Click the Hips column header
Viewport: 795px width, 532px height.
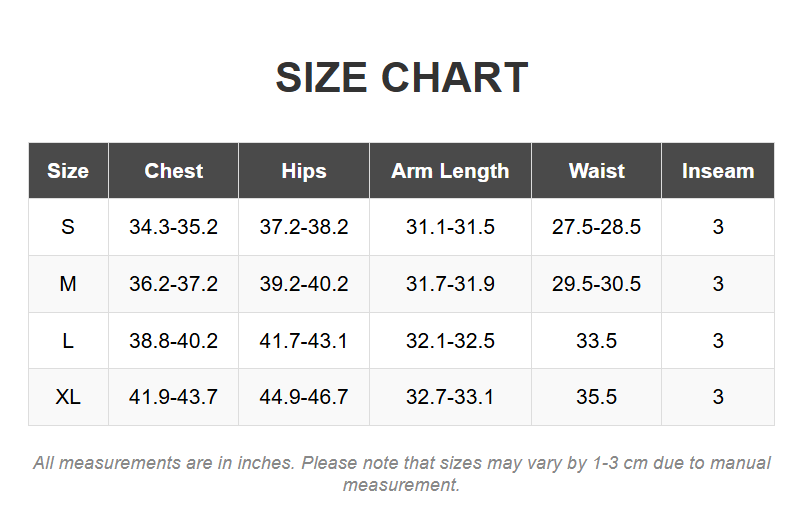(304, 171)
